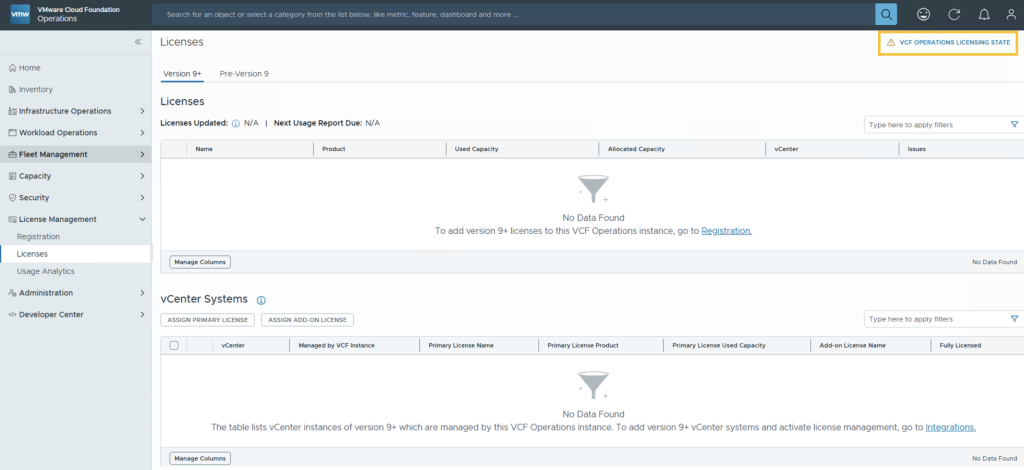The width and height of the screenshot is (1024, 470).
Task: Click Fully Licensed column header
Action: coord(960,345)
